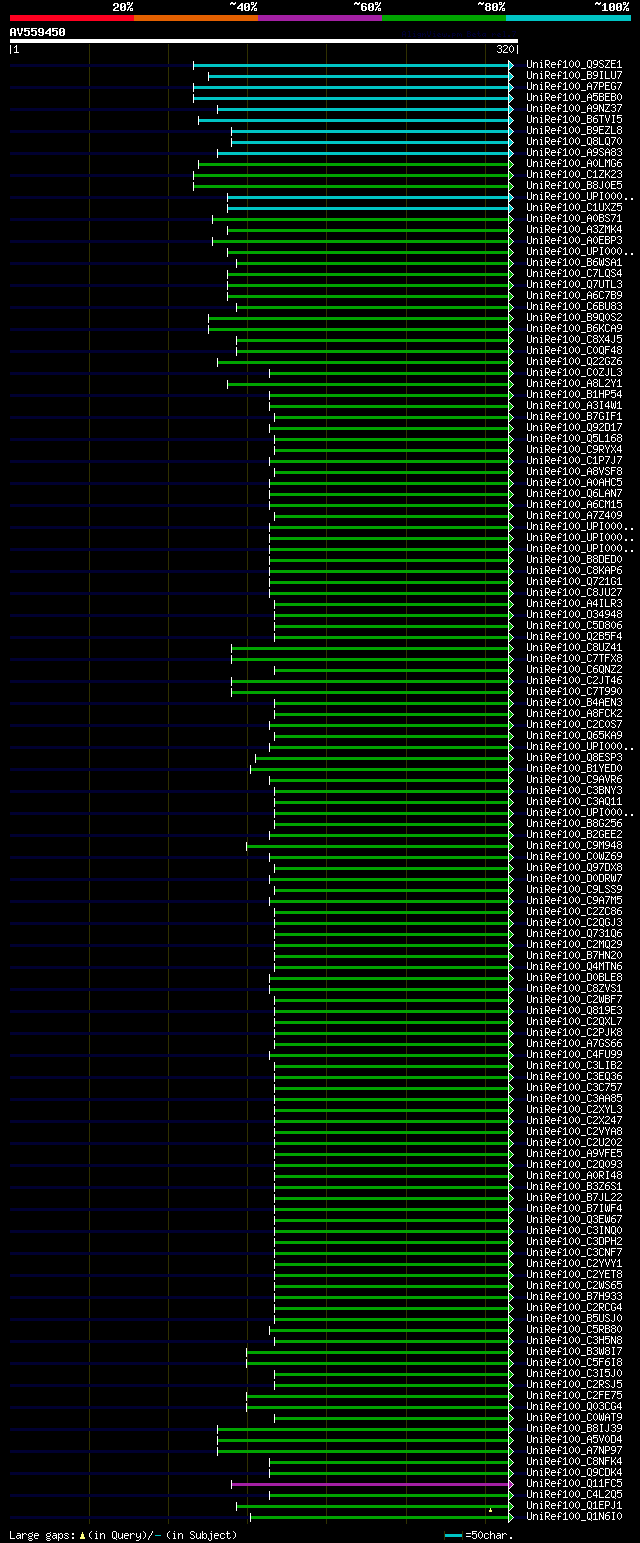The height and width of the screenshot is (1543, 640).
Task: Select the UniRef100_Q2B5F4 label
Action: [x=574, y=637]
